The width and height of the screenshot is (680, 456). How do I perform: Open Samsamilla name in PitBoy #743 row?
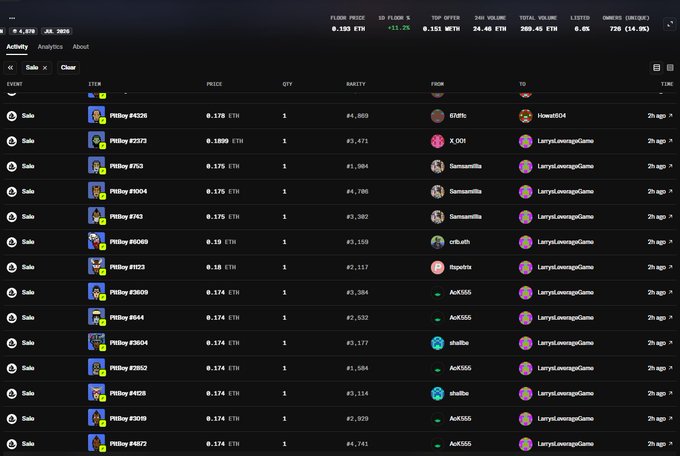point(465,217)
